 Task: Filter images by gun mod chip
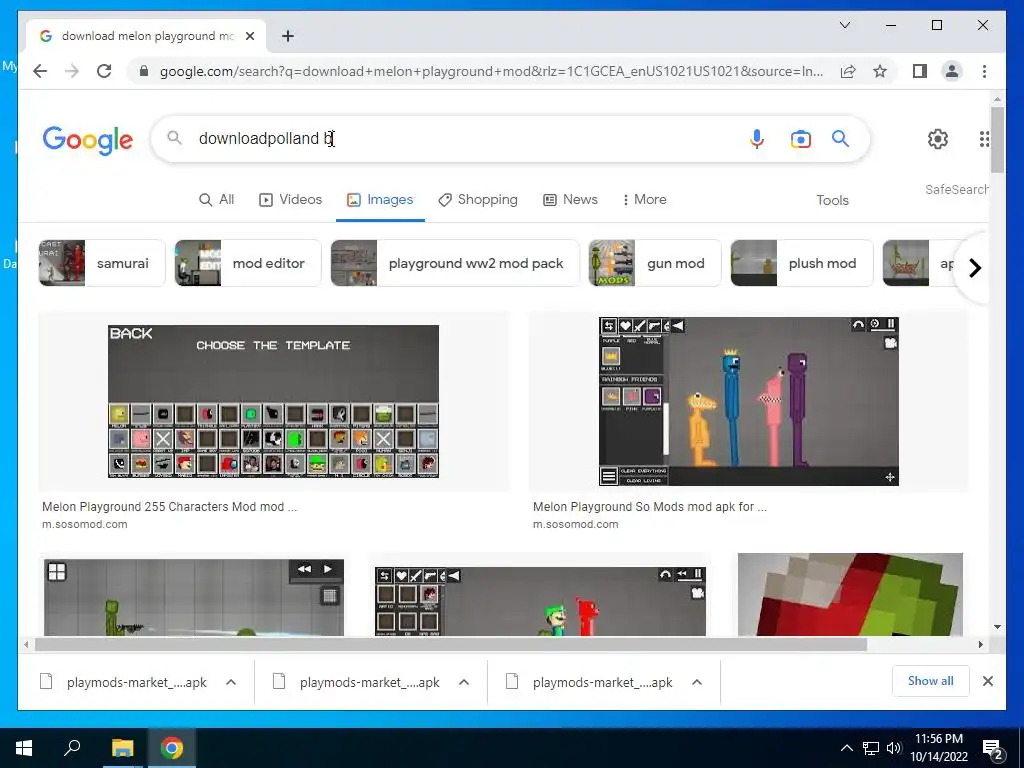click(x=654, y=263)
